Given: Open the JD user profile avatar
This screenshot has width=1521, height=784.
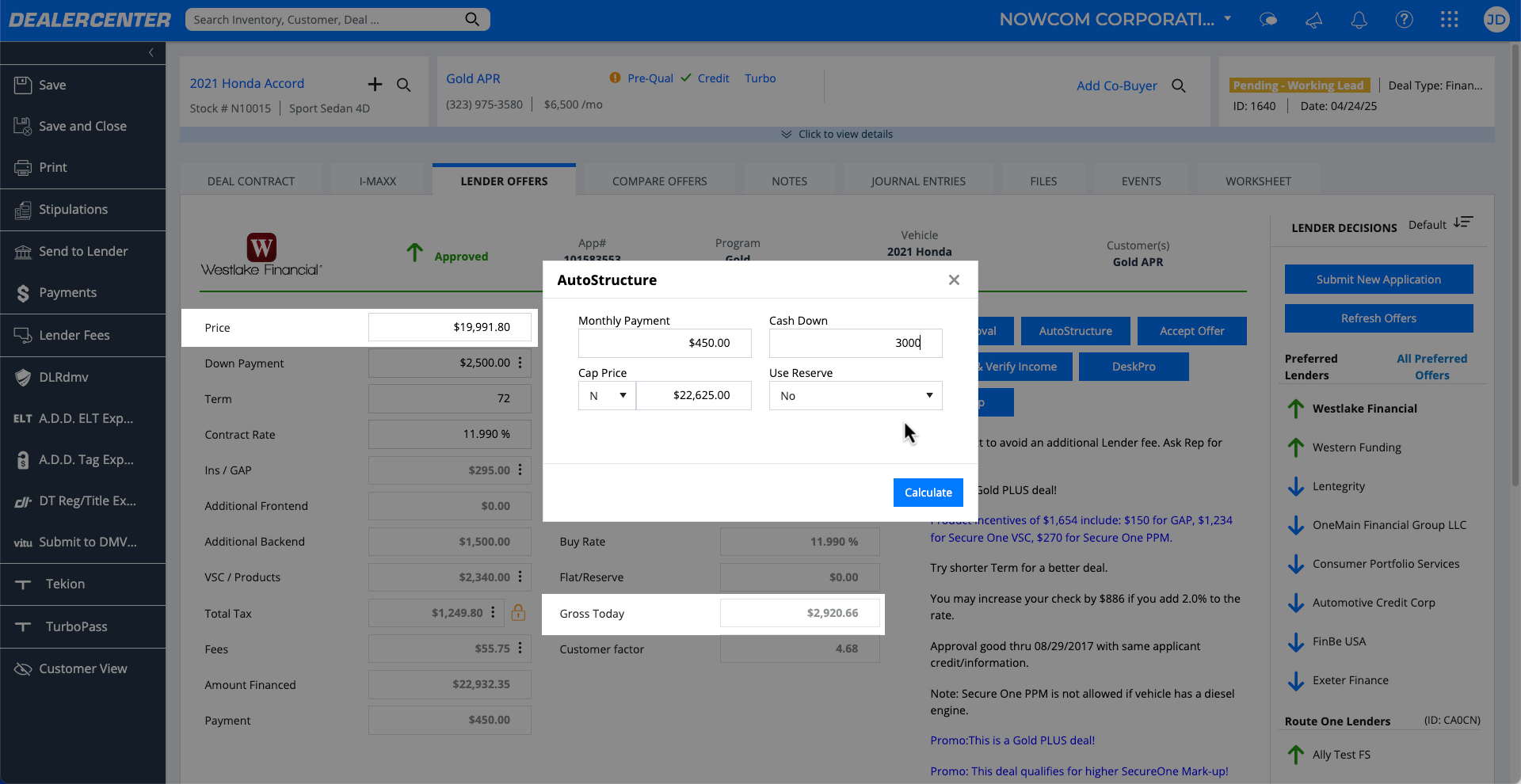Looking at the screenshot, I should point(1496,20).
